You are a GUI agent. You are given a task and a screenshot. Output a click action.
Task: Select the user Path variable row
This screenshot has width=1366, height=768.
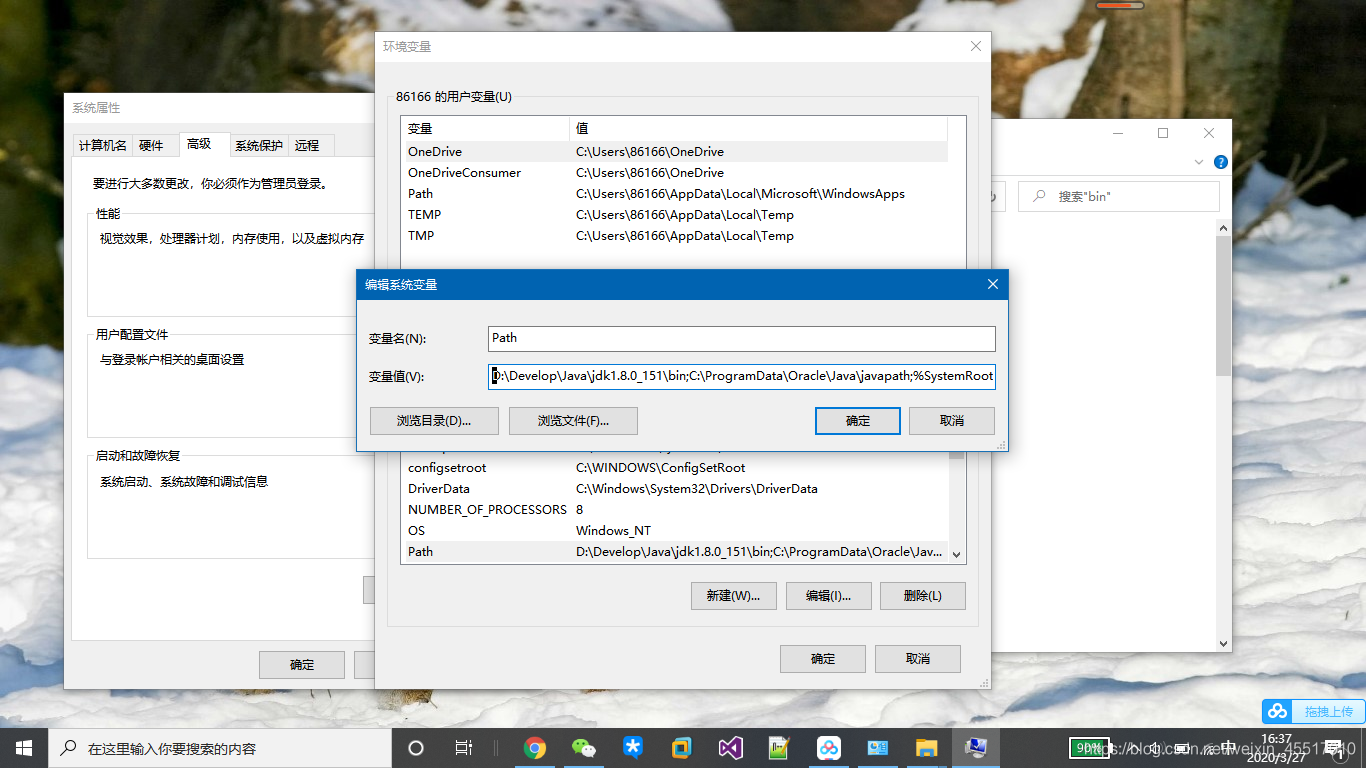pyautogui.click(x=675, y=194)
